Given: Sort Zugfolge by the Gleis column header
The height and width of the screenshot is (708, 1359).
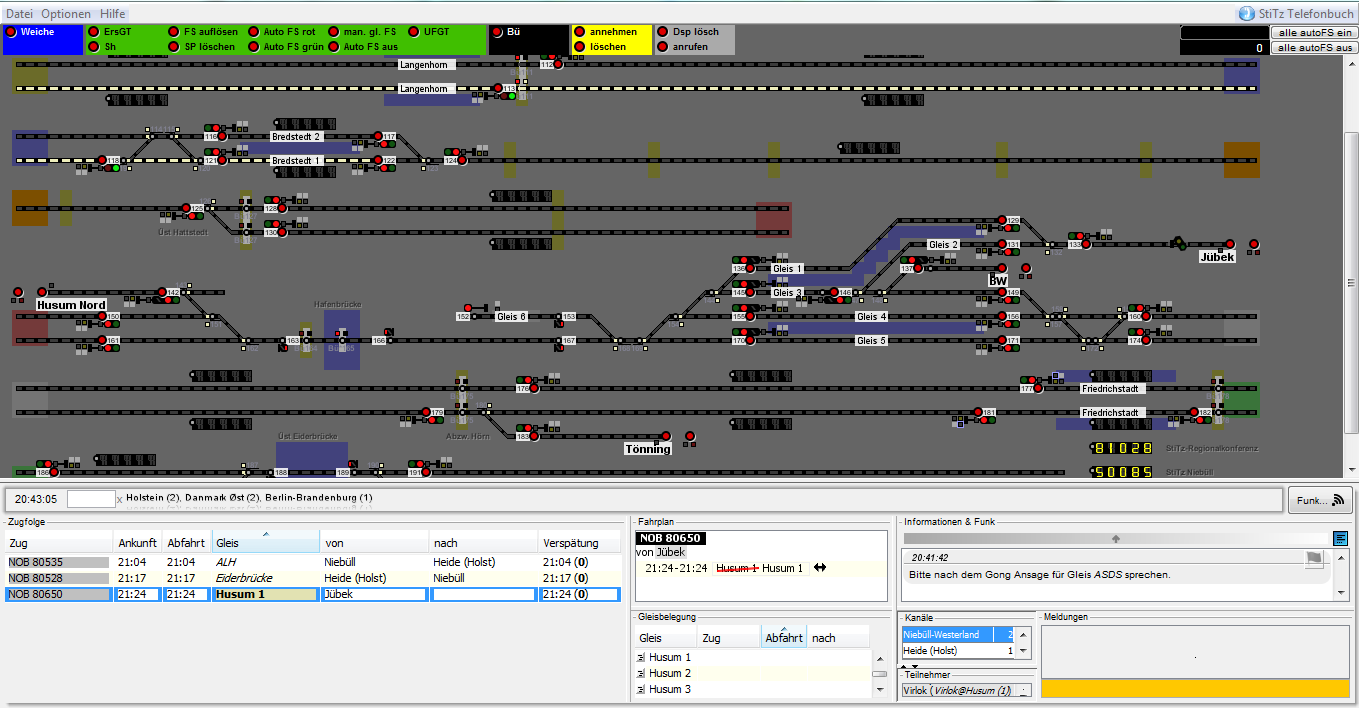Looking at the screenshot, I should click(265, 543).
